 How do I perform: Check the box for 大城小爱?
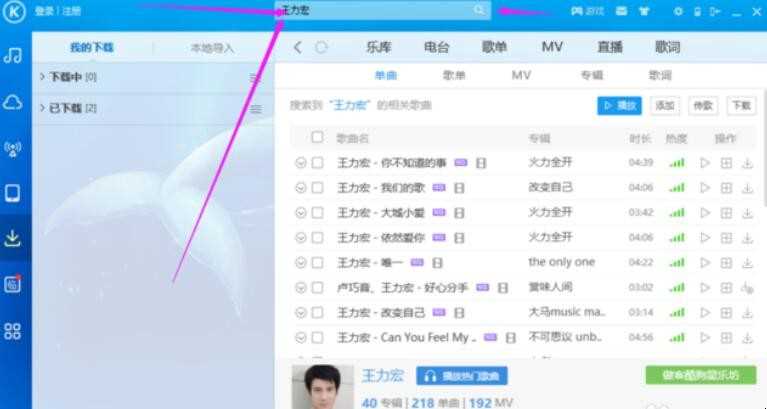pos(317,213)
